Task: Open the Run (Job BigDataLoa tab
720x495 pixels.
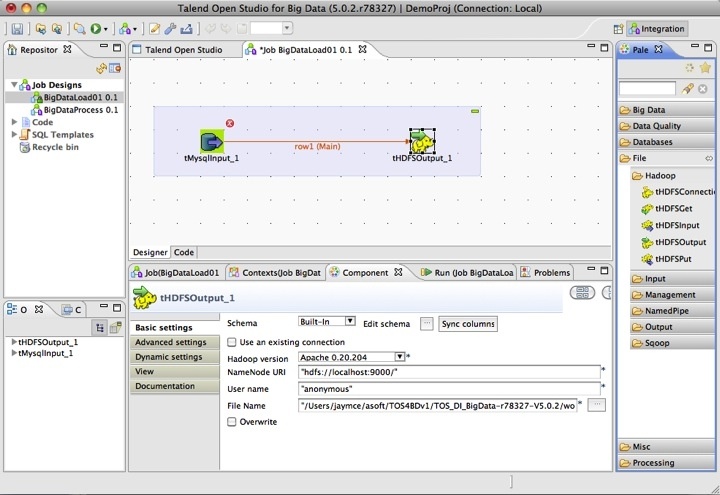Action: coord(467,273)
